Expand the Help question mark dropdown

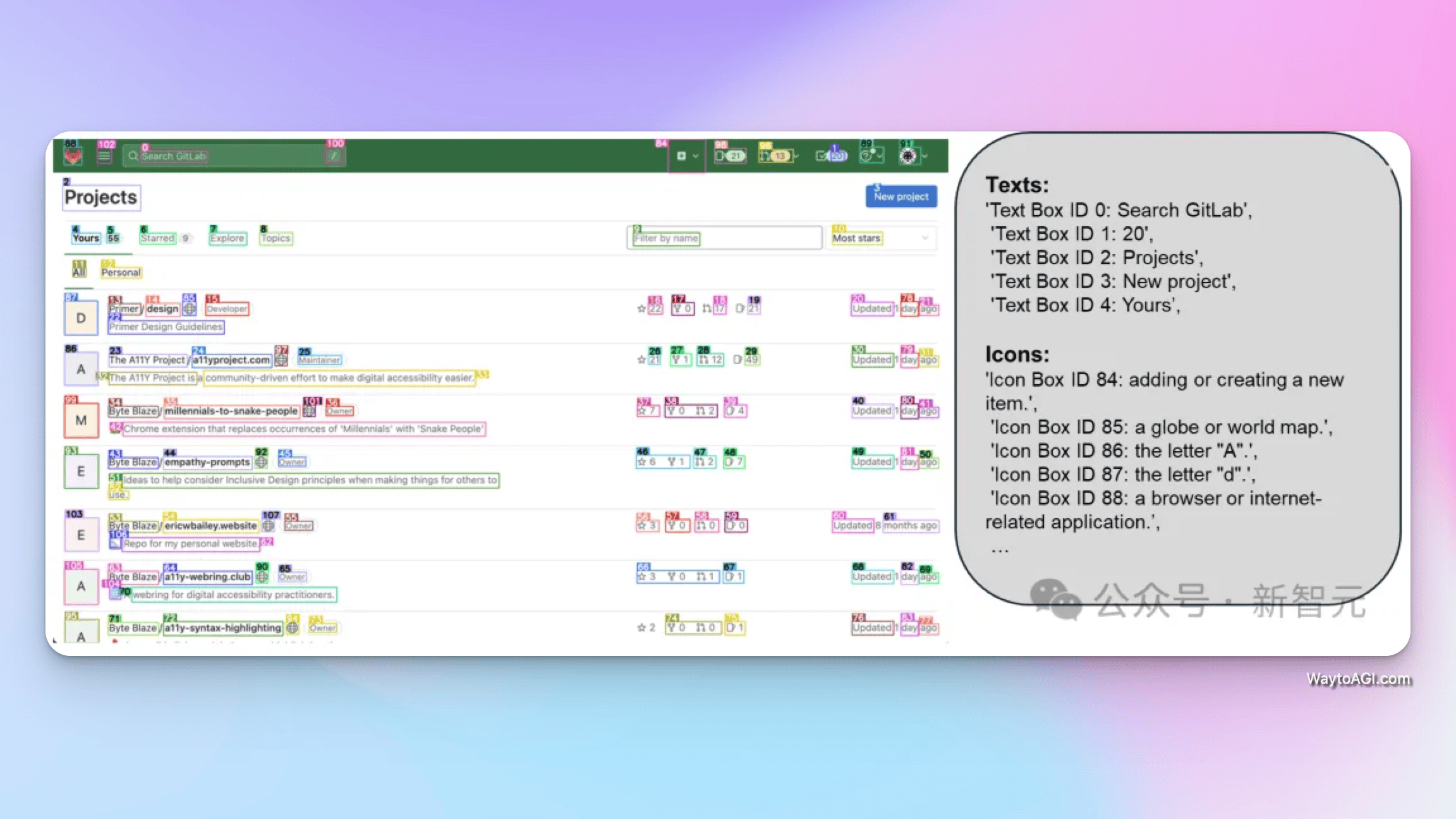pyautogui.click(x=871, y=155)
